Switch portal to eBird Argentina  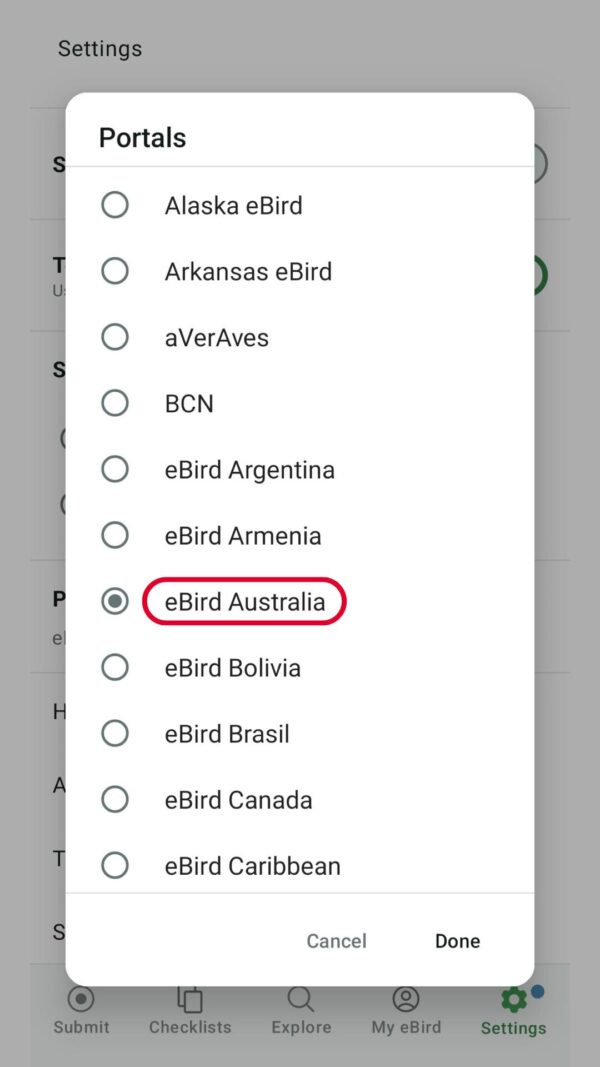click(115, 469)
